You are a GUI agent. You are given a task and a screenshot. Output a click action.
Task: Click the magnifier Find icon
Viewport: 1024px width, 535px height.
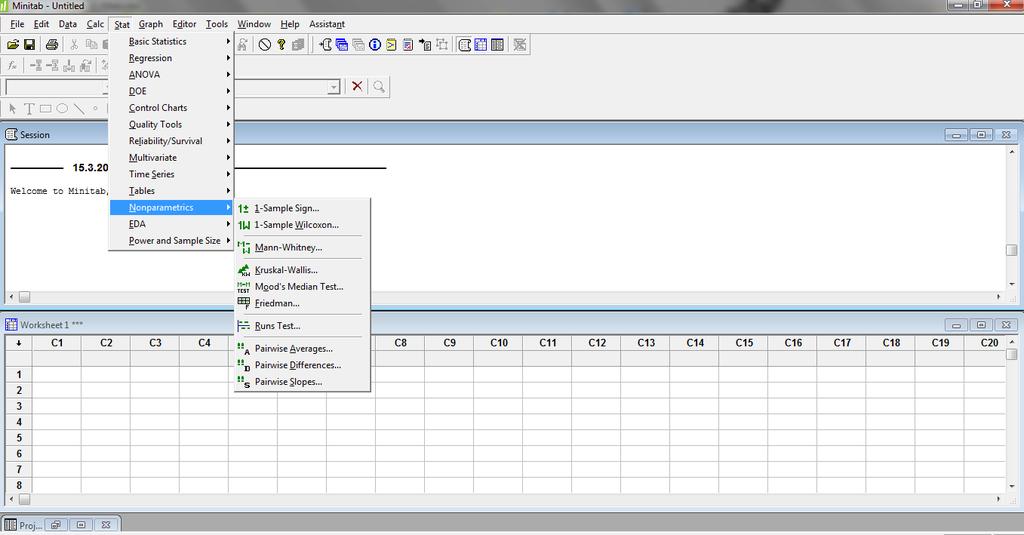tap(379, 86)
